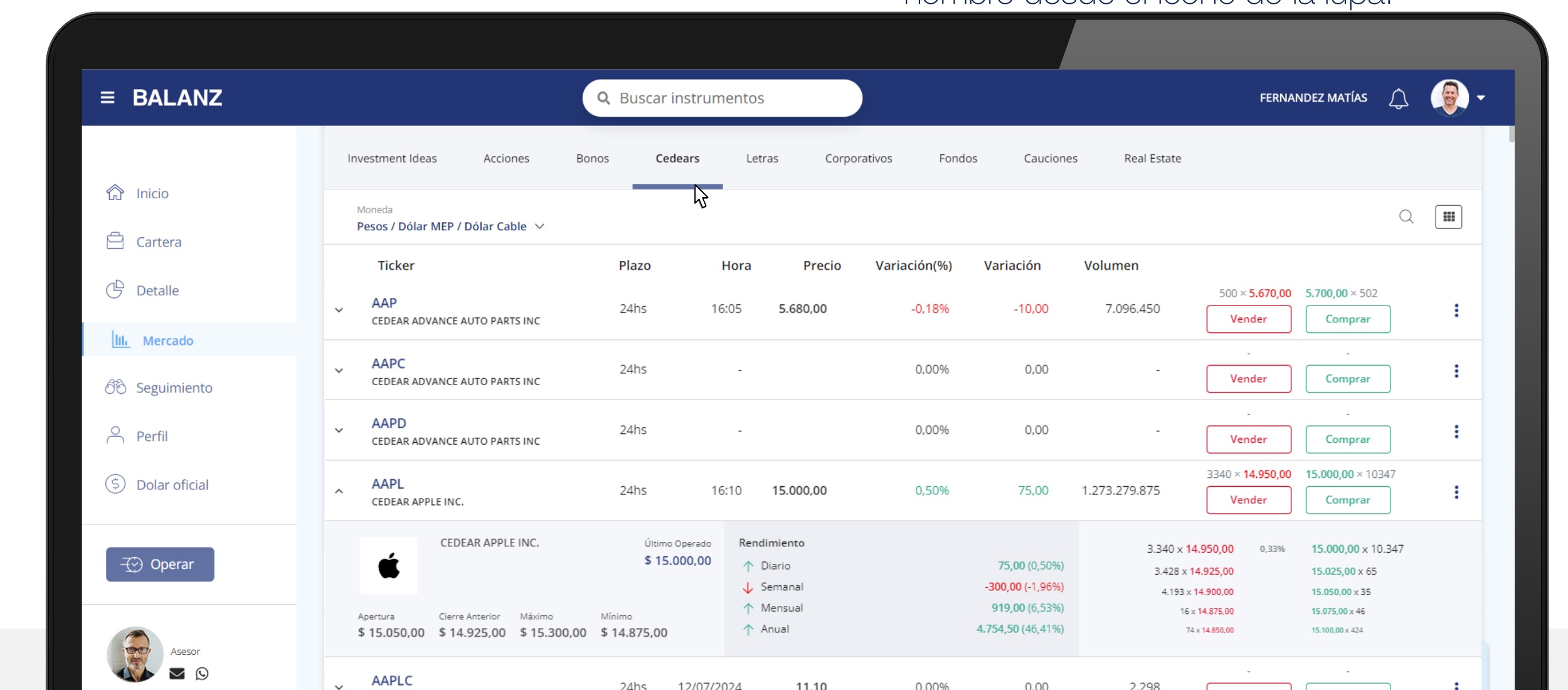This screenshot has width=1568, height=690.
Task: Open the account dropdown arrow in header
Action: 1481,98
